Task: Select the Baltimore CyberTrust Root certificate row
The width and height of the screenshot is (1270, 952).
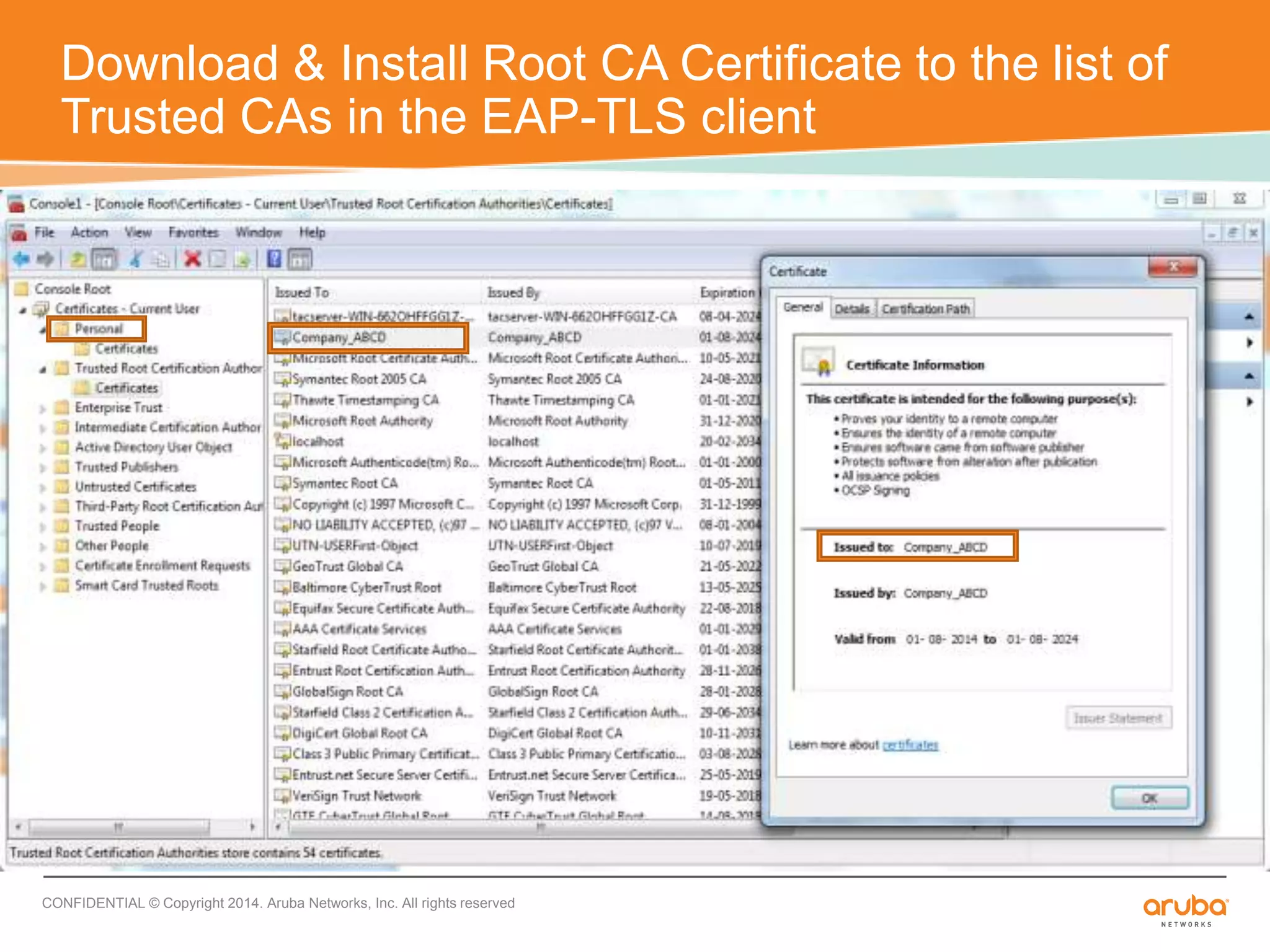Action: (x=515, y=588)
